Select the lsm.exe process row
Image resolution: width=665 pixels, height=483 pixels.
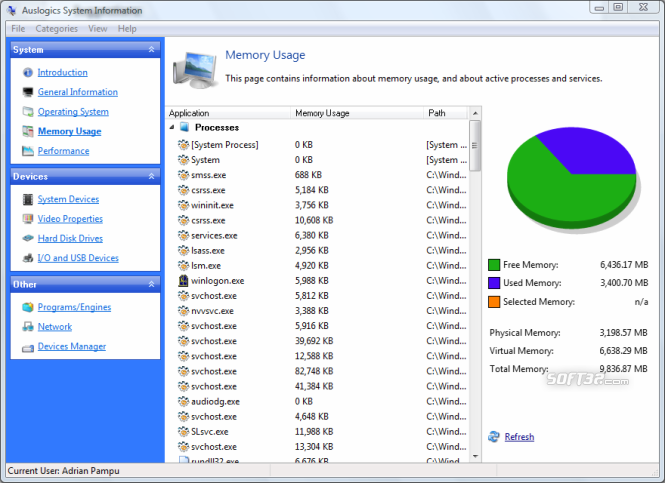pyautogui.click(x=317, y=266)
